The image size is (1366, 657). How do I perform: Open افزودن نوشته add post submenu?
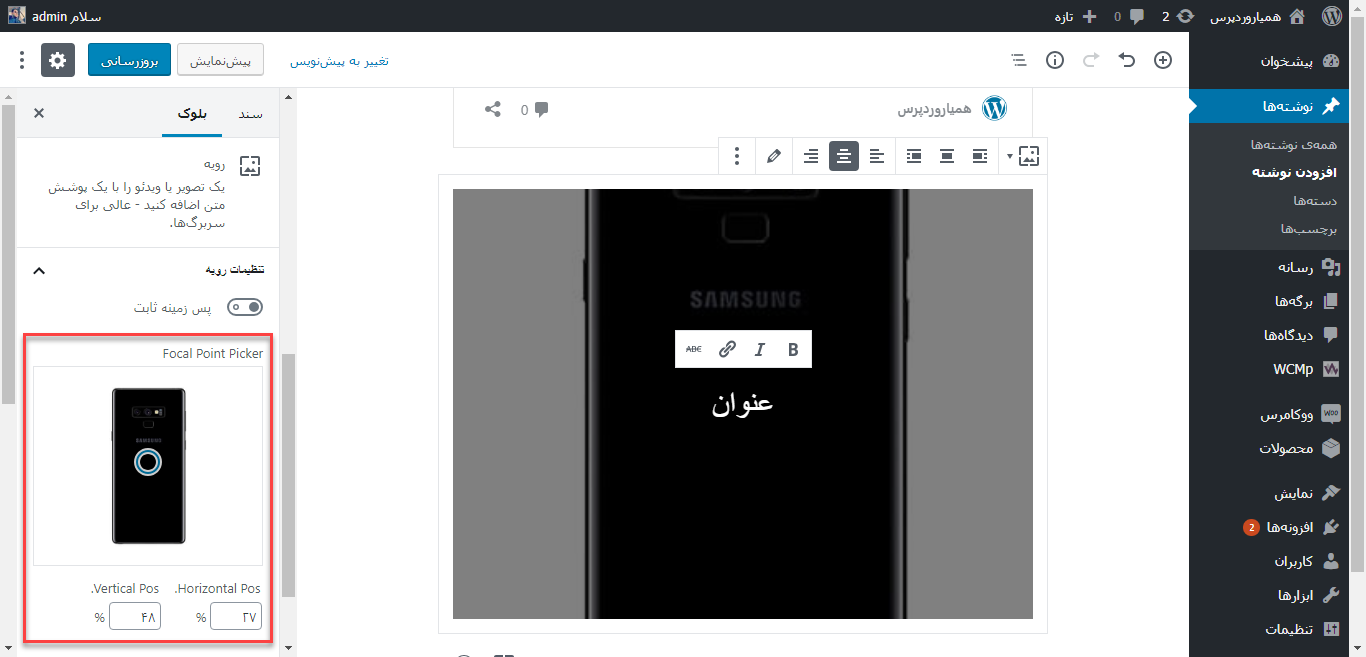pos(1295,172)
